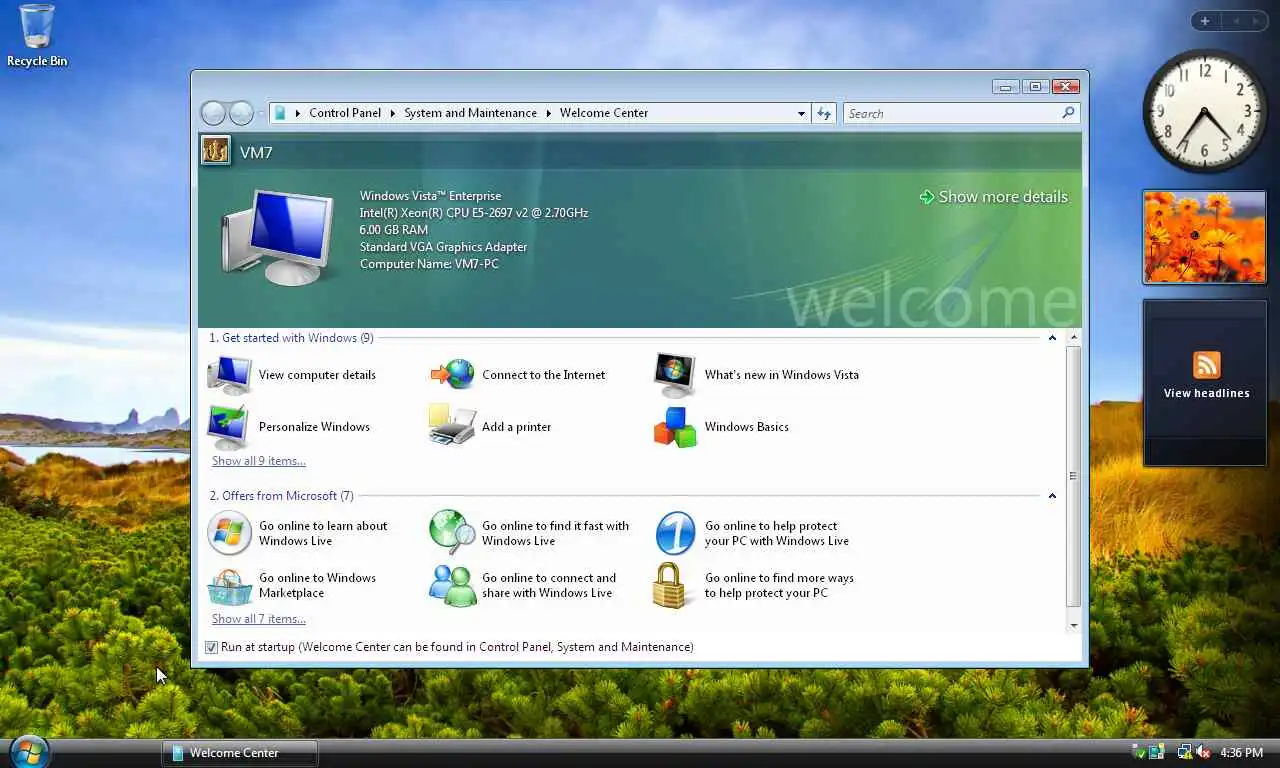Screen dimensions: 1280x768
Task: Click the network tray icon
Action: 1184,752
